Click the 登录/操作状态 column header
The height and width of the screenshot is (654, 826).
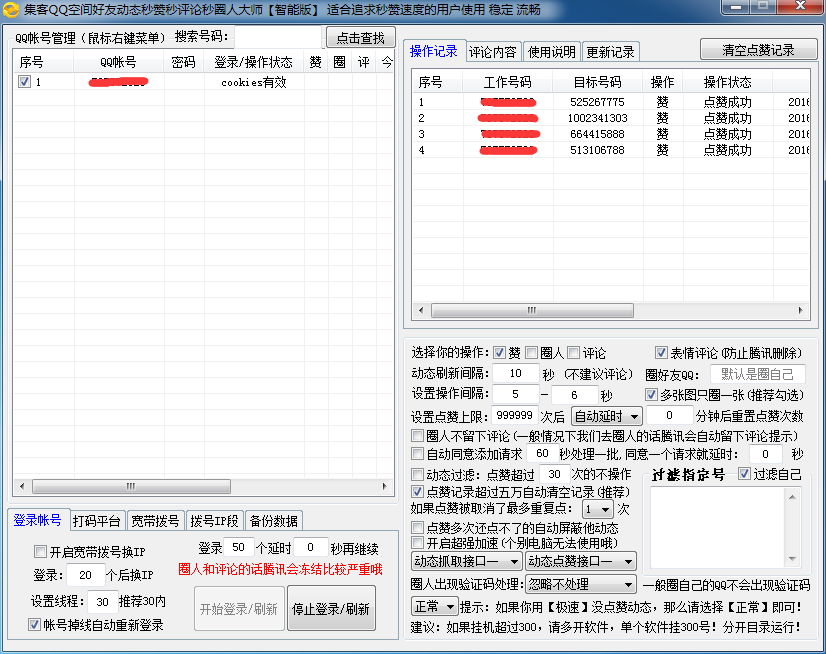pyautogui.click(x=253, y=62)
